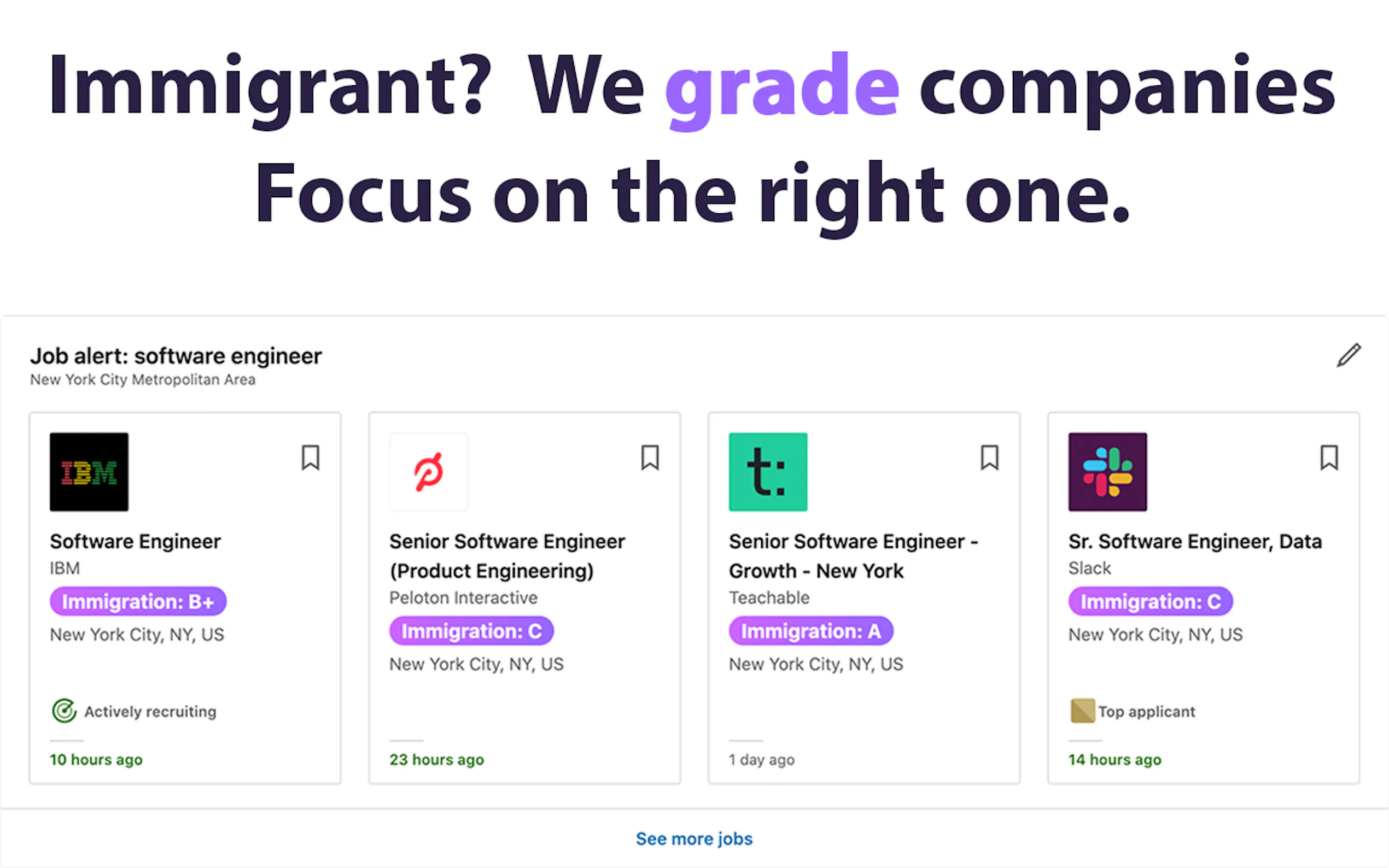Click the Teachable logo icon

click(768, 472)
